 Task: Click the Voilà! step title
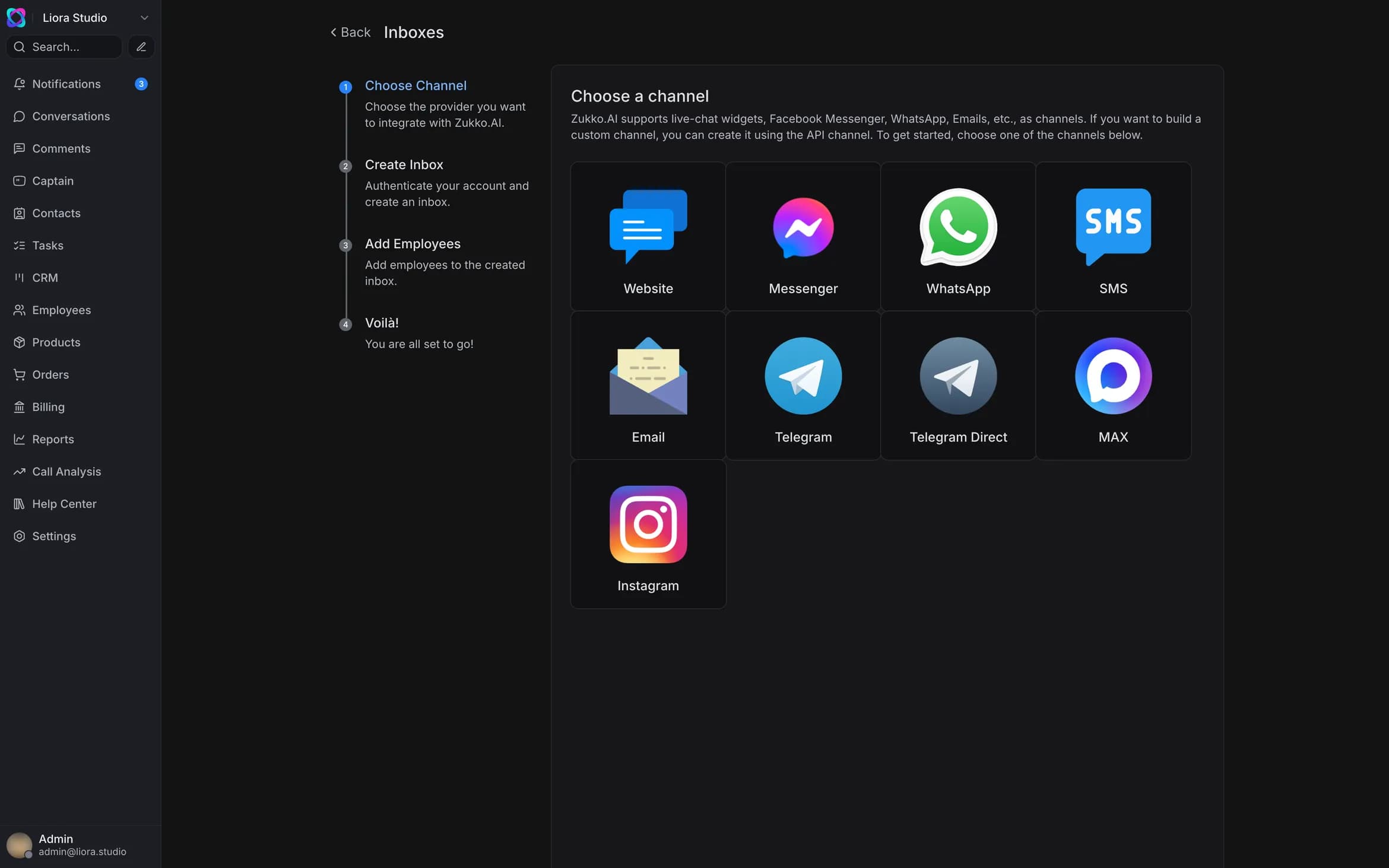pyautogui.click(x=382, y=323)
